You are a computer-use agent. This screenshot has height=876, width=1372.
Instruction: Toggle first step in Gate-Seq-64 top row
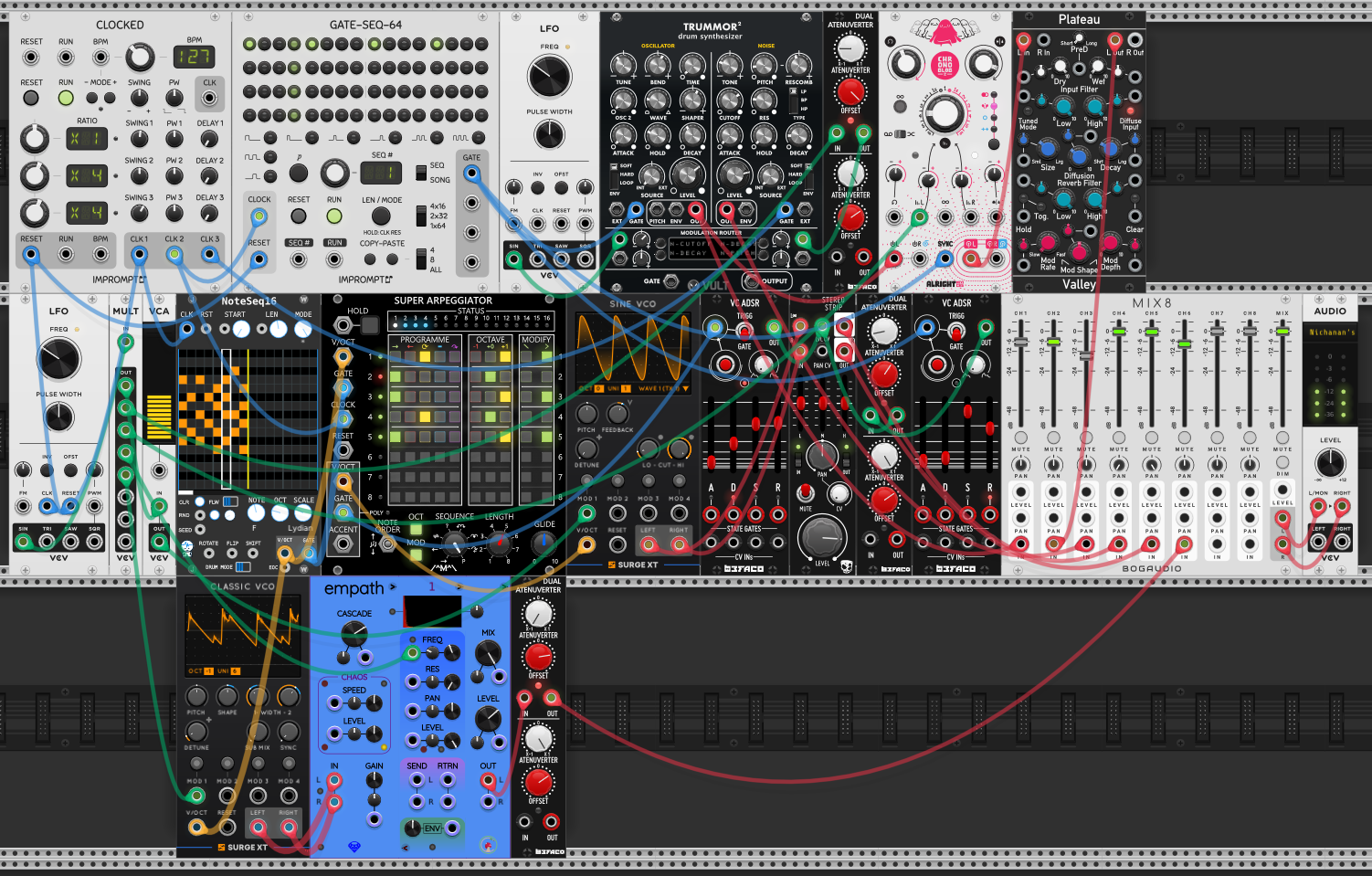(249, 44)
